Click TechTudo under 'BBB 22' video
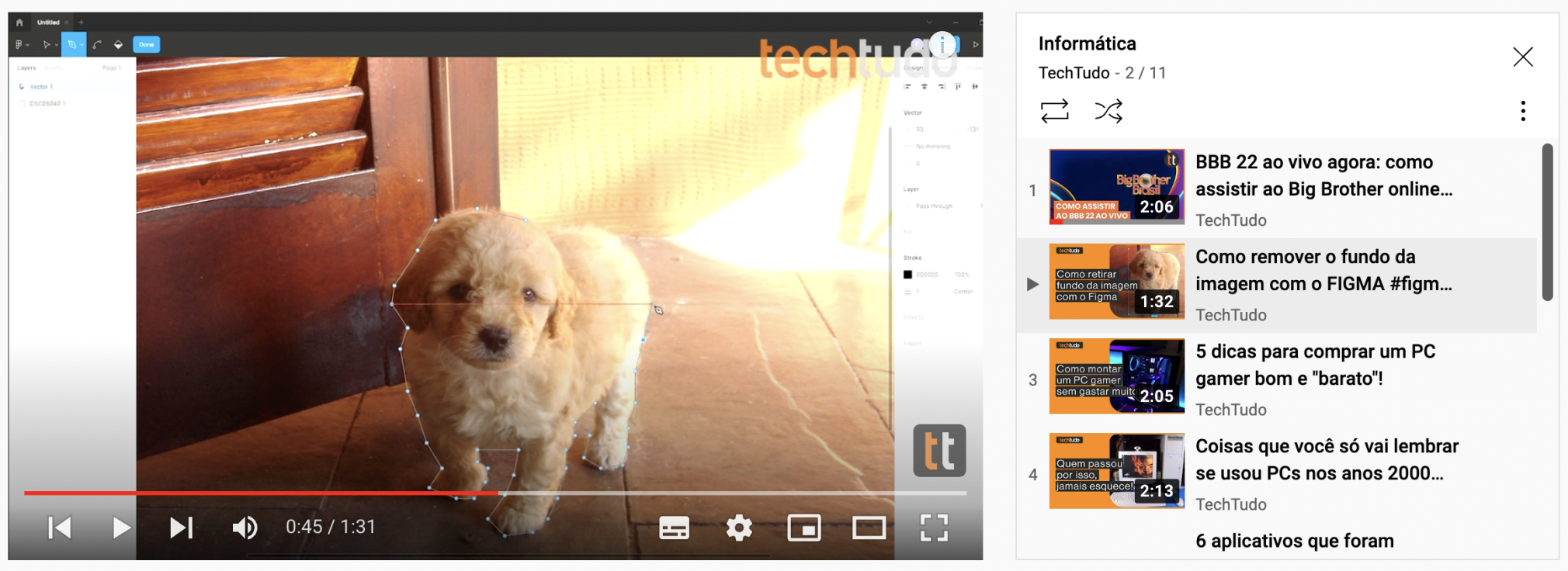The image size is (1568, 571). coord(1230,220)
